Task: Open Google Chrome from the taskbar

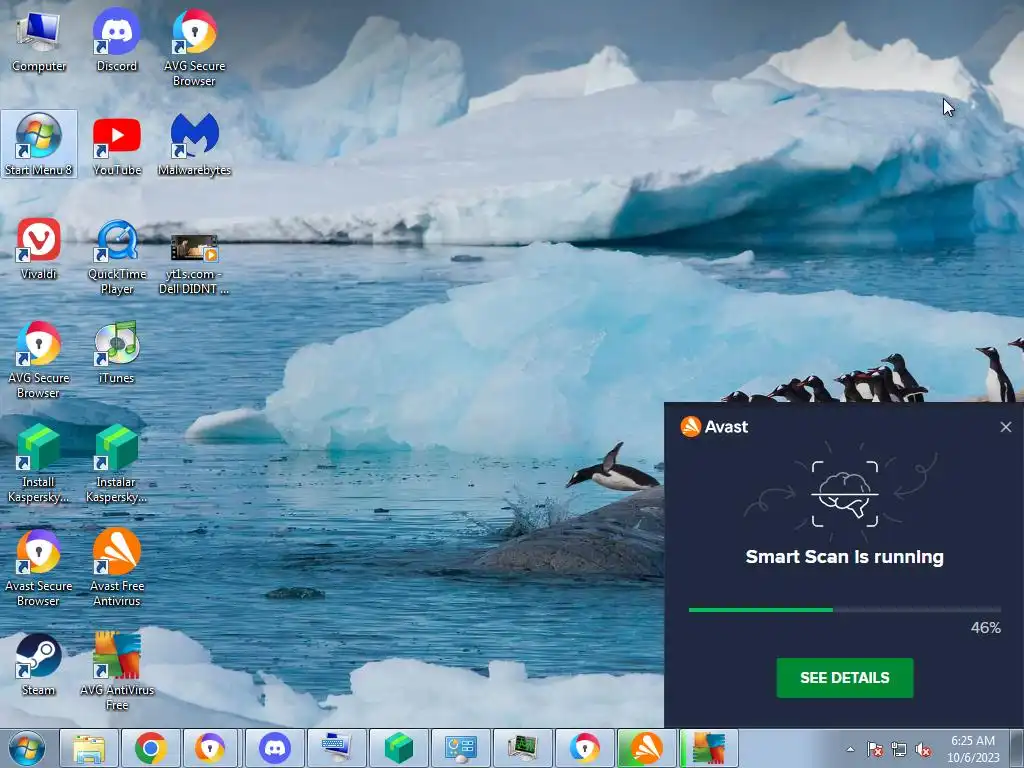Action: coord(150,748)
